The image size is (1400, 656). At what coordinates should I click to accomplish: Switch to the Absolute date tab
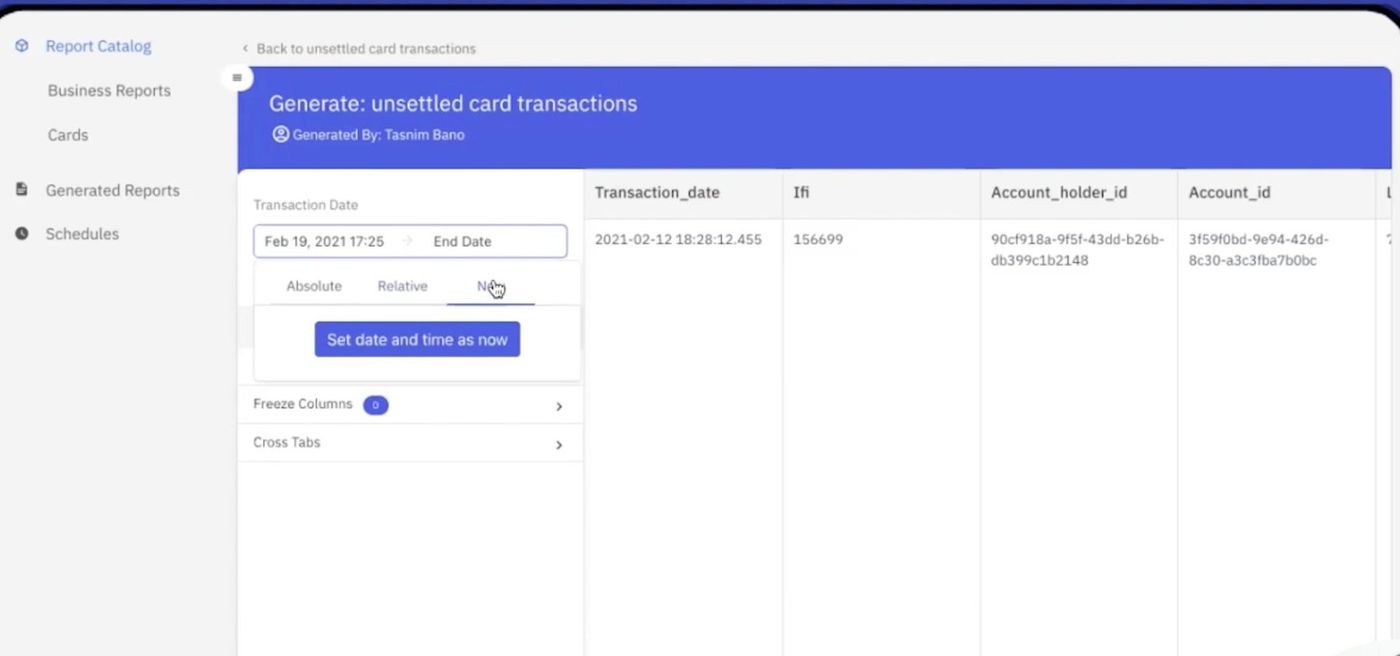314,286
